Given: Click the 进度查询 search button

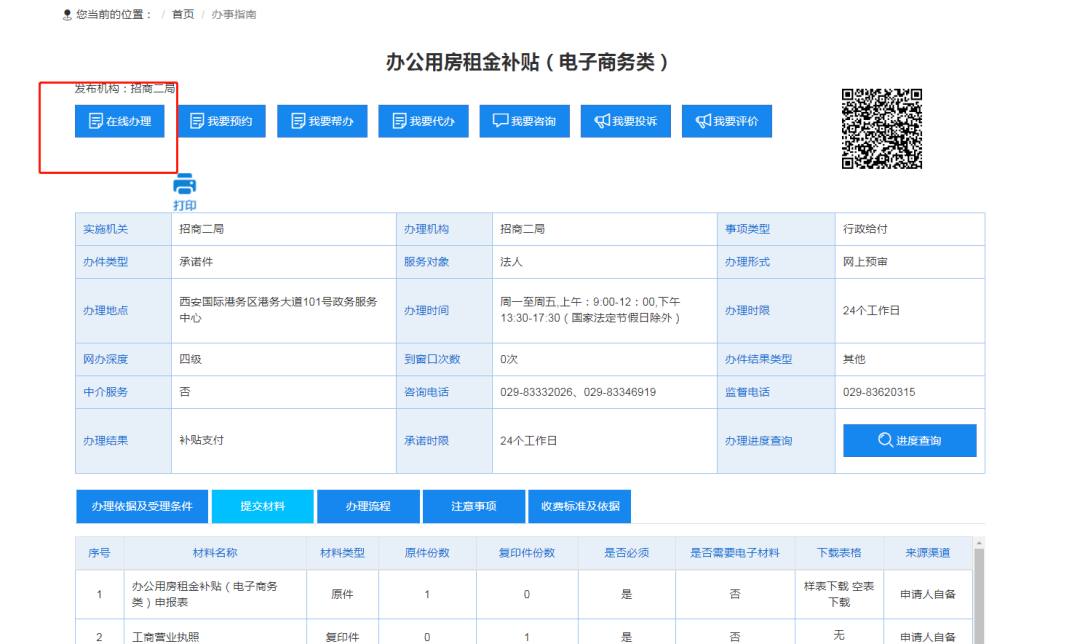Looking at the screenshot, I should 910,440.
